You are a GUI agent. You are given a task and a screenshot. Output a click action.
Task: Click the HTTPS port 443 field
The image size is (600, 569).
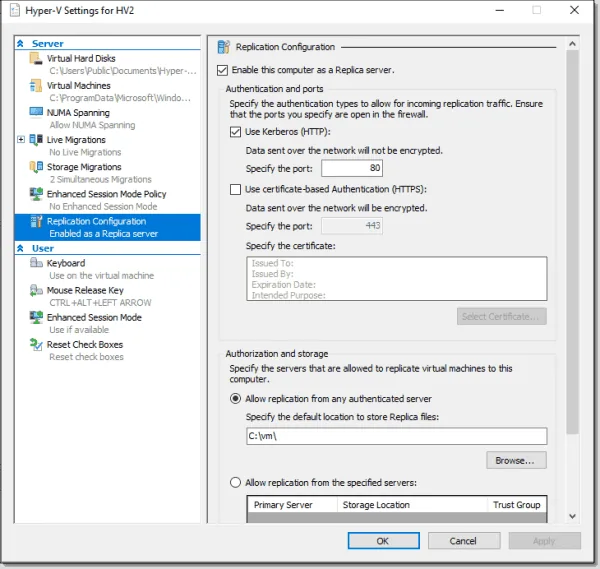click(x=352, y=226)
